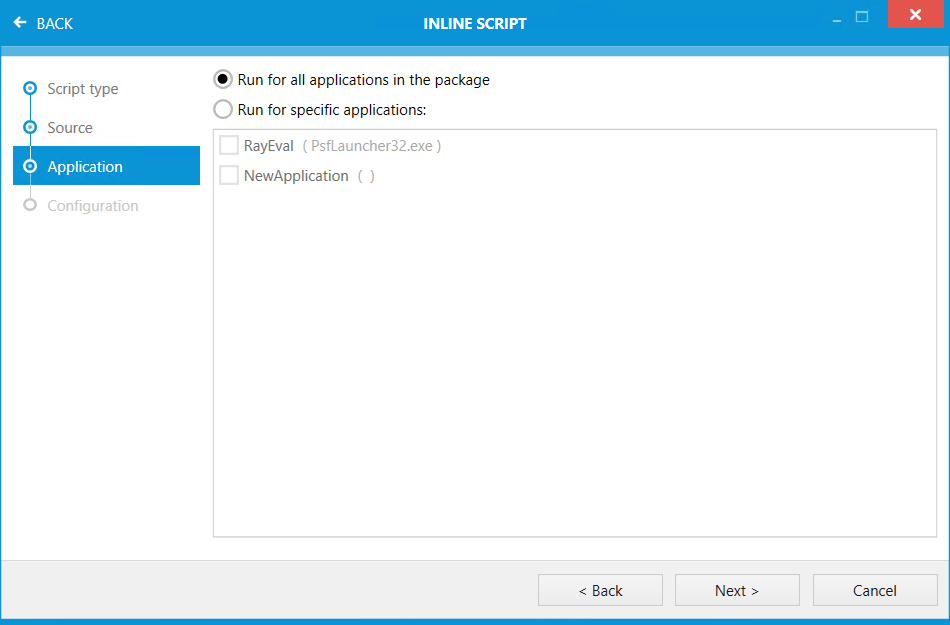Navigate to the Source wizard step
This screenshot has height=625, width=950.
pyautogui.click(x=70, y=127)
